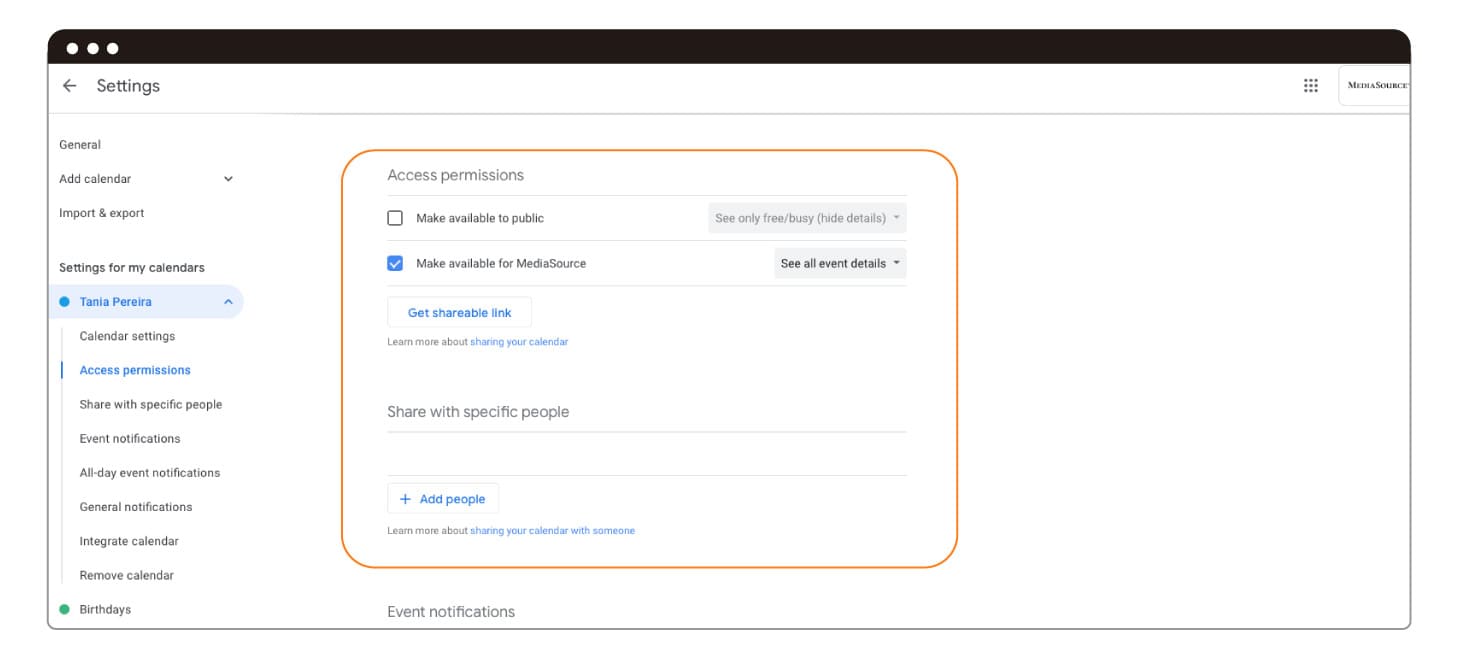Select Calendar settings in the sidebar
The width and height of the screenshot is (1458, 658).
tap(127, 336)
